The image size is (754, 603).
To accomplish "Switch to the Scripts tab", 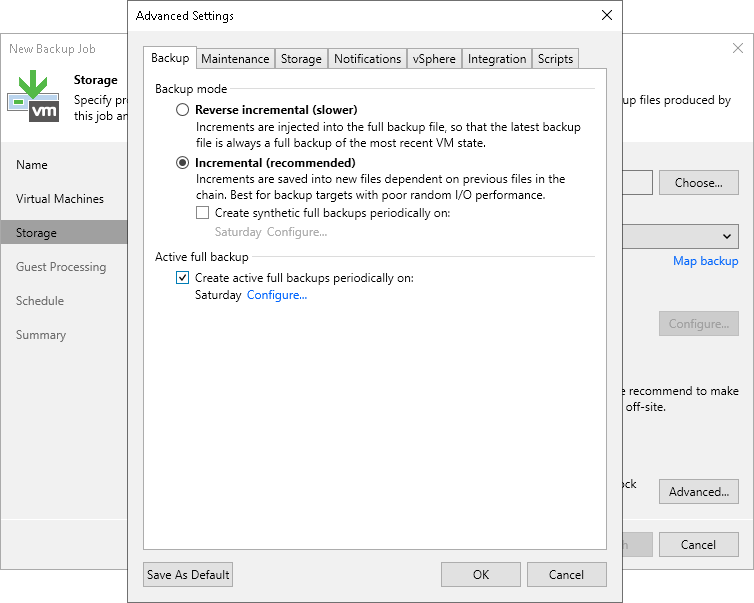I will (x=555, y=59).
